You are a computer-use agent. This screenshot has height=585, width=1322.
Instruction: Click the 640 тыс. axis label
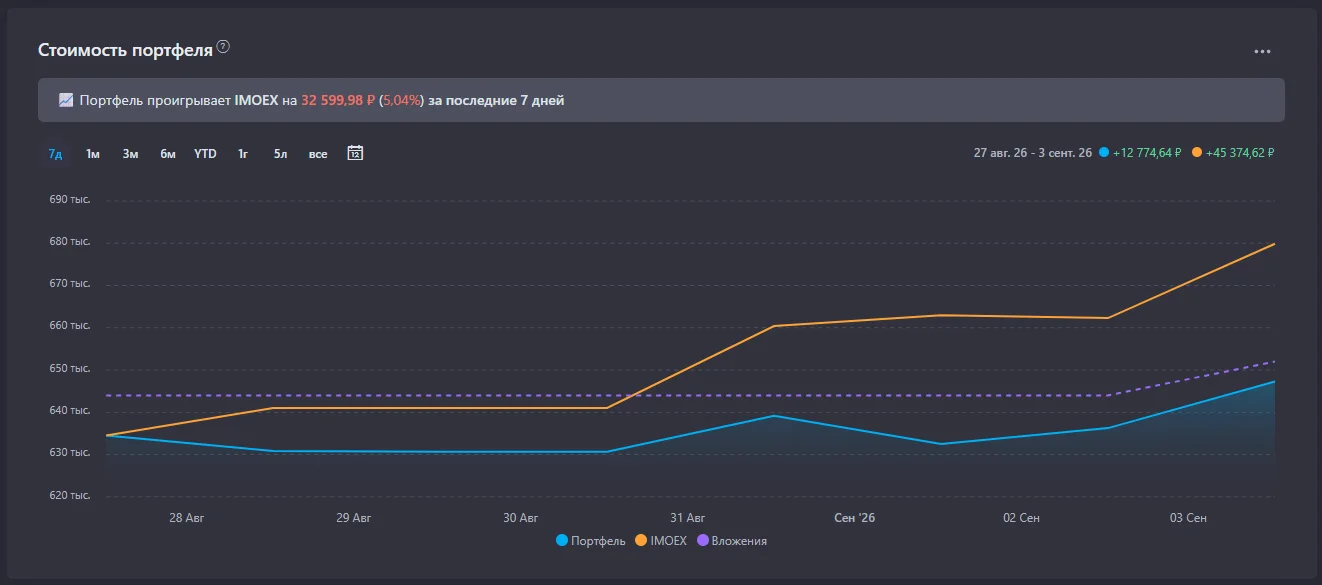point(69,411)
